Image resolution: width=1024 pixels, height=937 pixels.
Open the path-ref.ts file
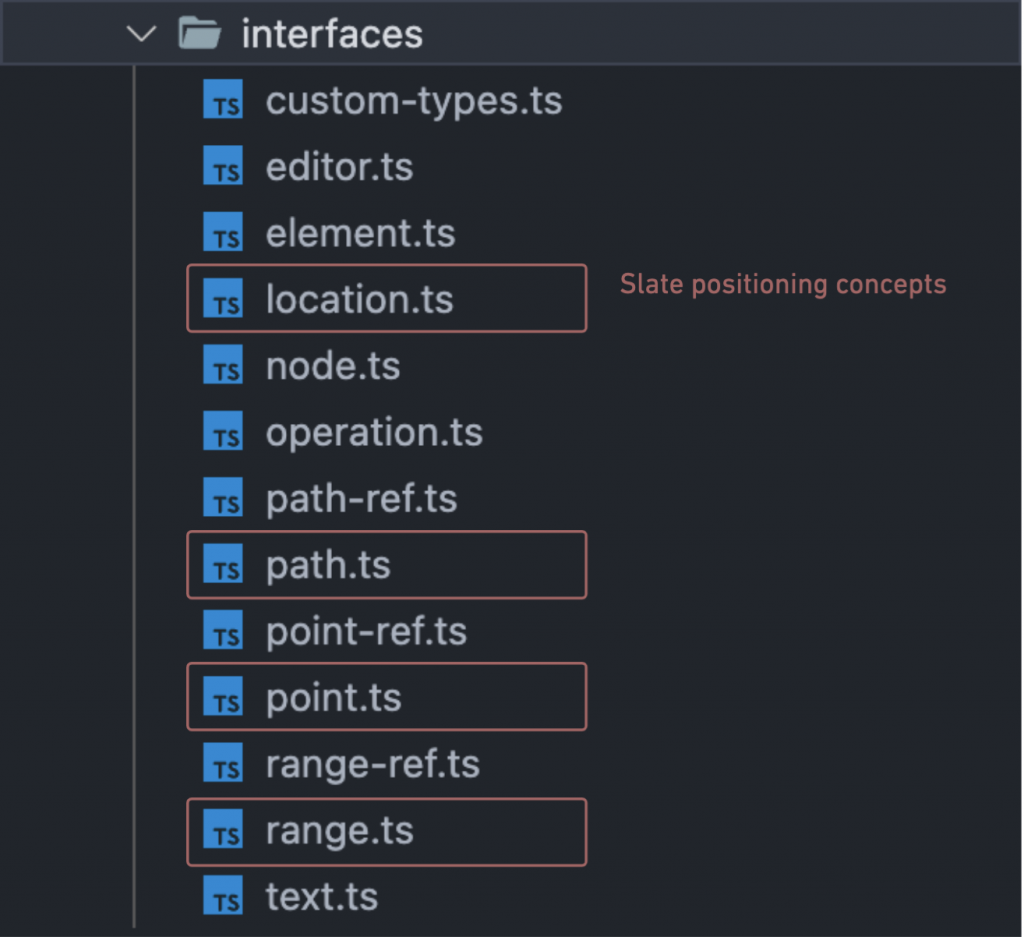[361, 498]
